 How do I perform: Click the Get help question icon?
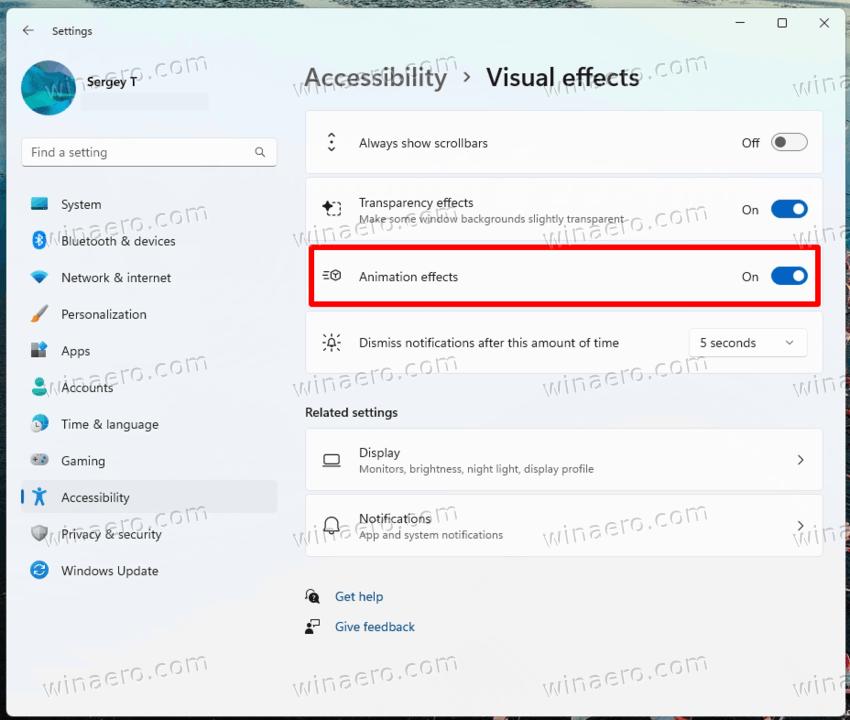click(x=312, y=596)
